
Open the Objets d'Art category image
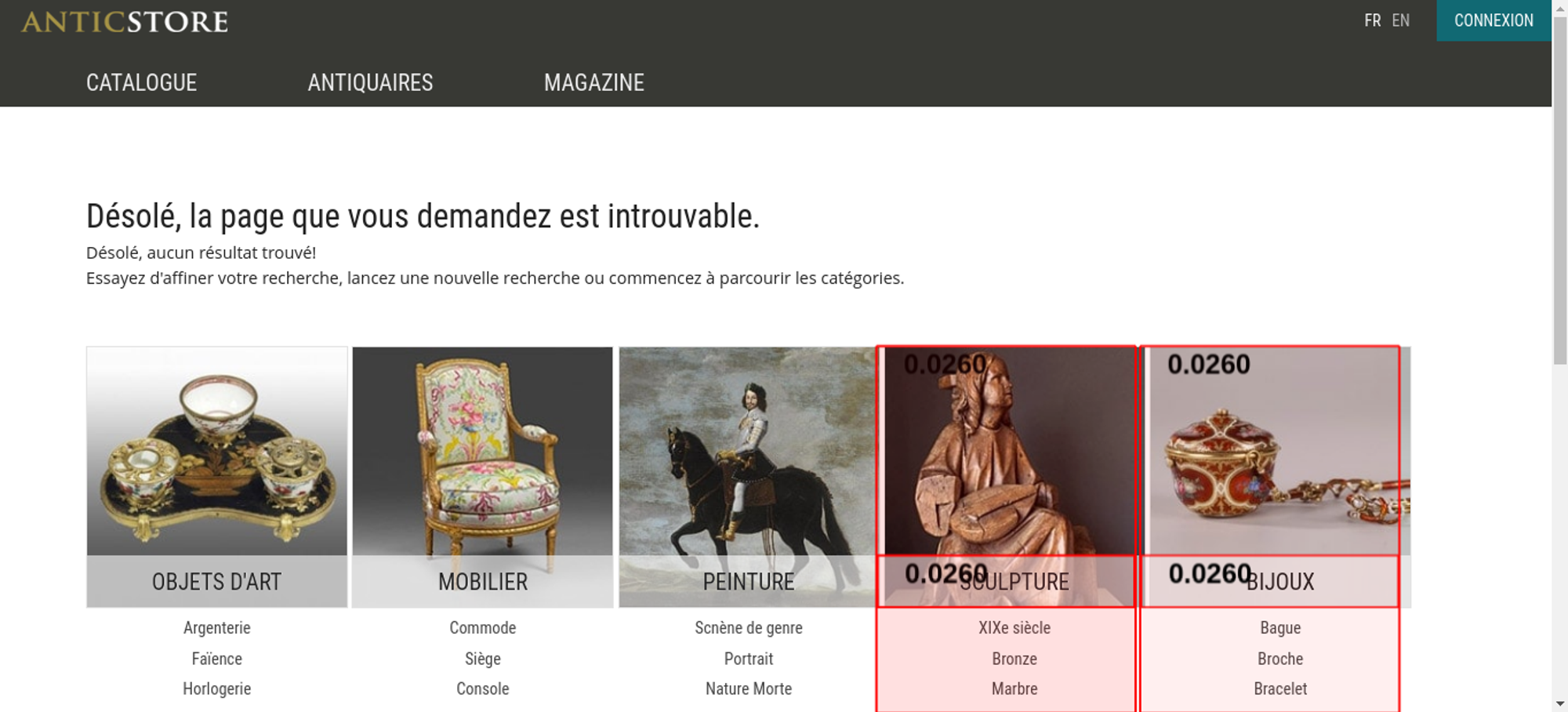point(217,452)
